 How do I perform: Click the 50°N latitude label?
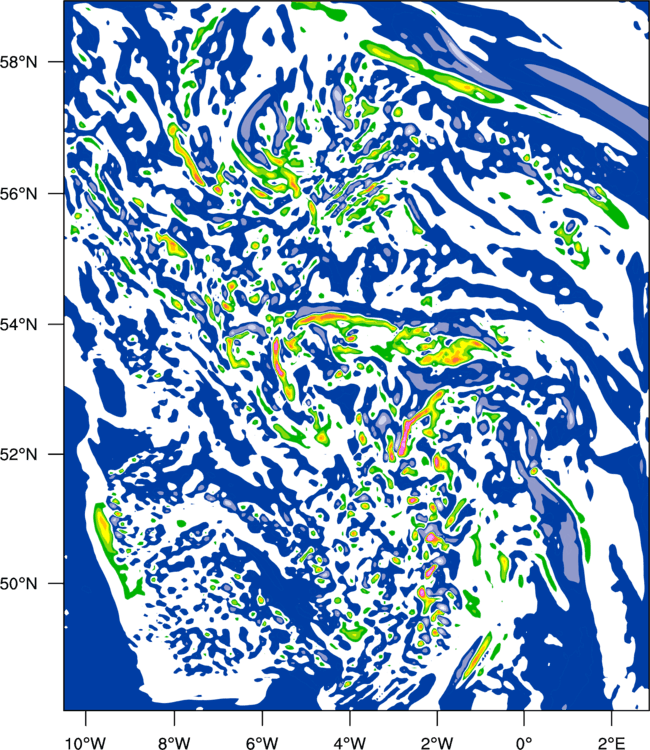19,584
